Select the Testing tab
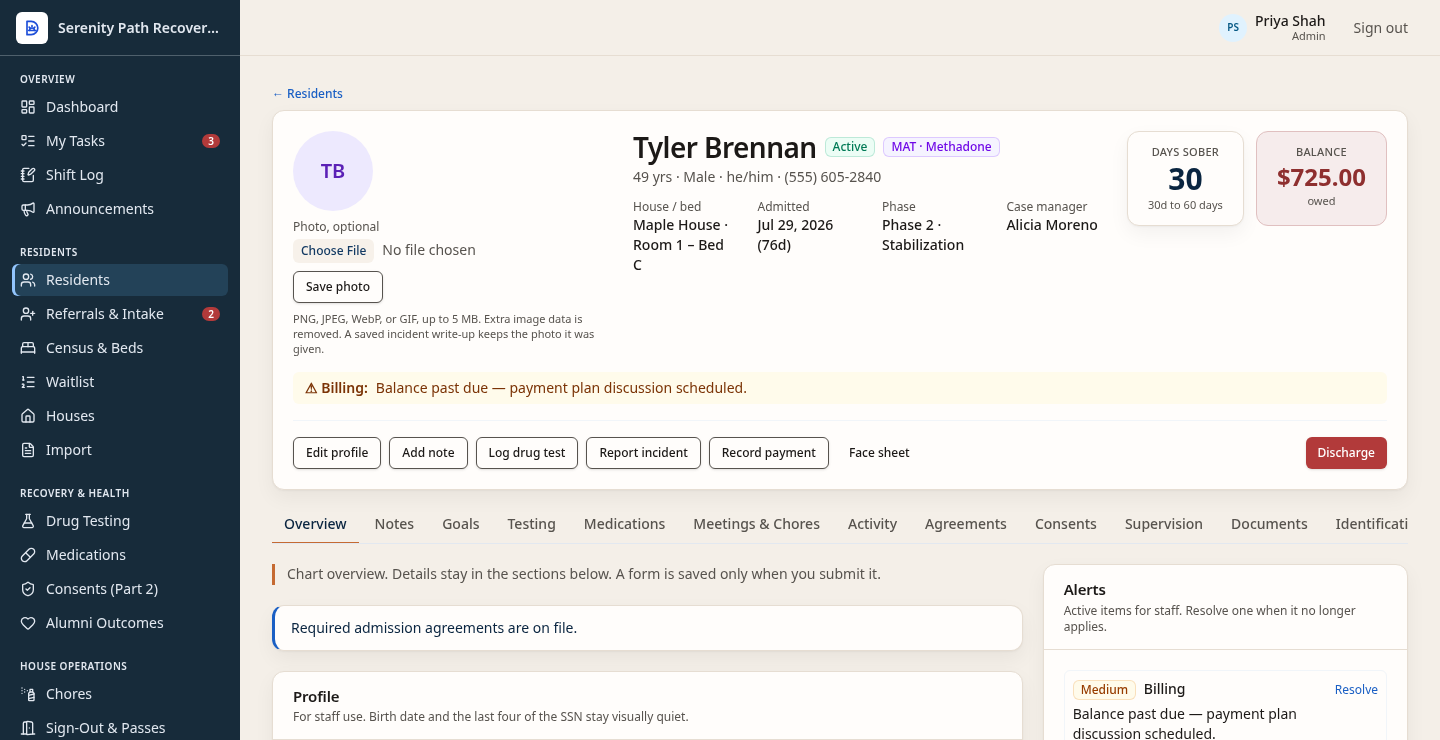 coord(531,524)
